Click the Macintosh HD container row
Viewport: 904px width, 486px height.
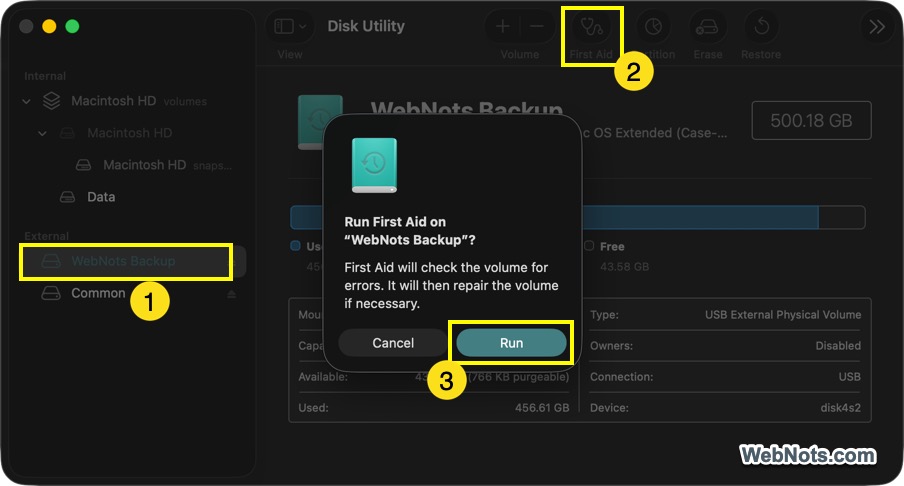[130, 133]
